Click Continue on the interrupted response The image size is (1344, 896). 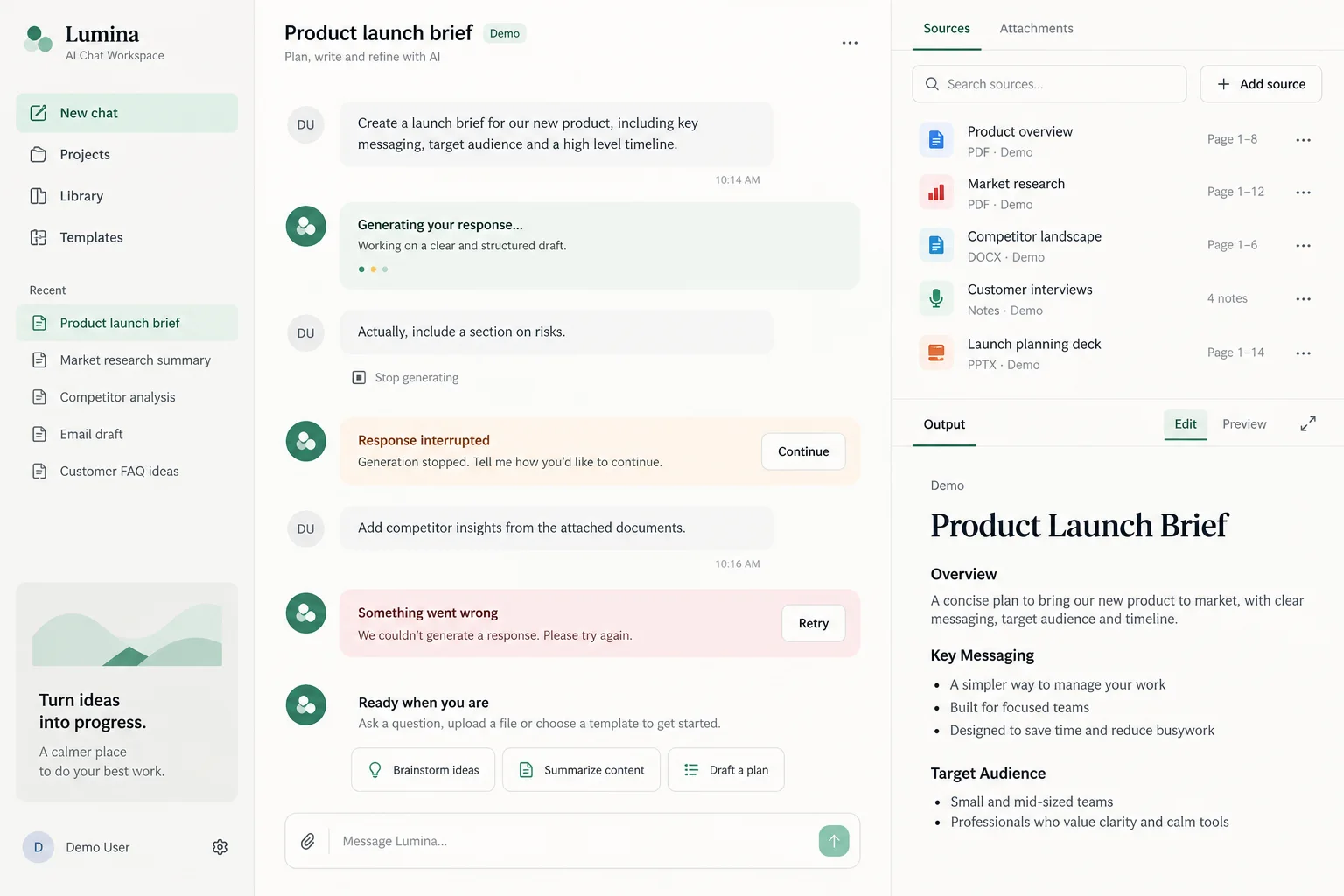[803, 451]
